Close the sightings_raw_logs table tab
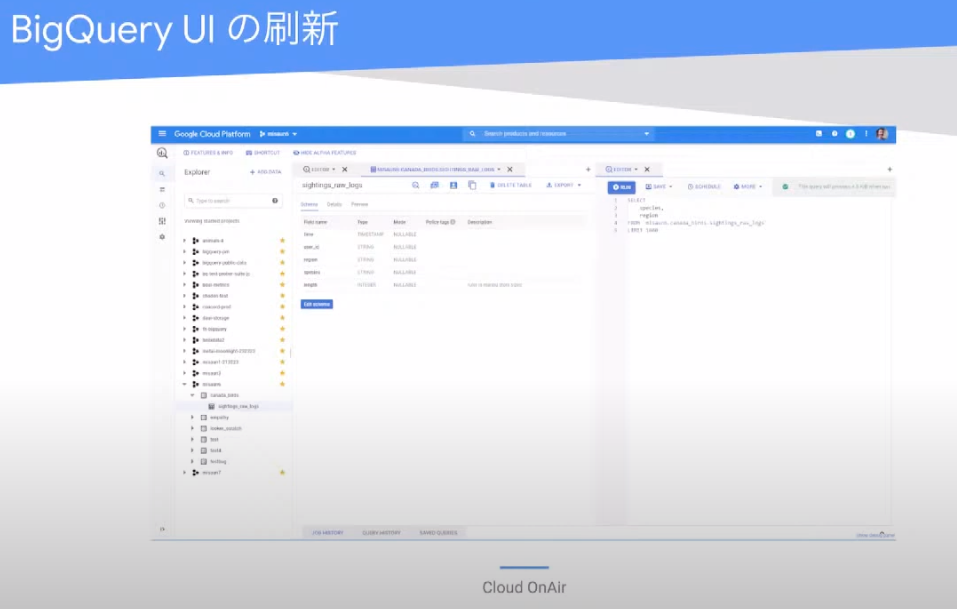Viewport: 957px width, 609px height. tap(510, 170)
